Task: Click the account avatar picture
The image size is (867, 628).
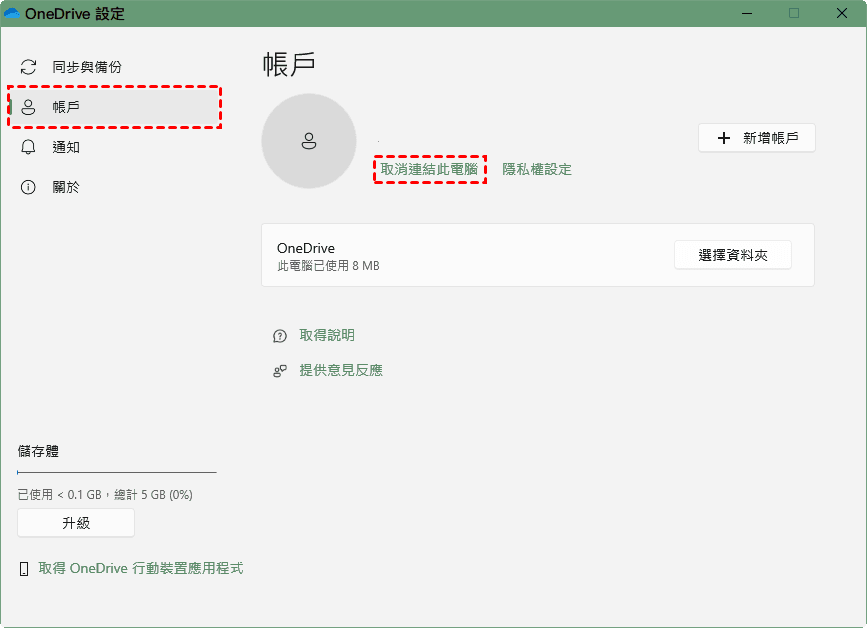Action: [x=309, y=141]
